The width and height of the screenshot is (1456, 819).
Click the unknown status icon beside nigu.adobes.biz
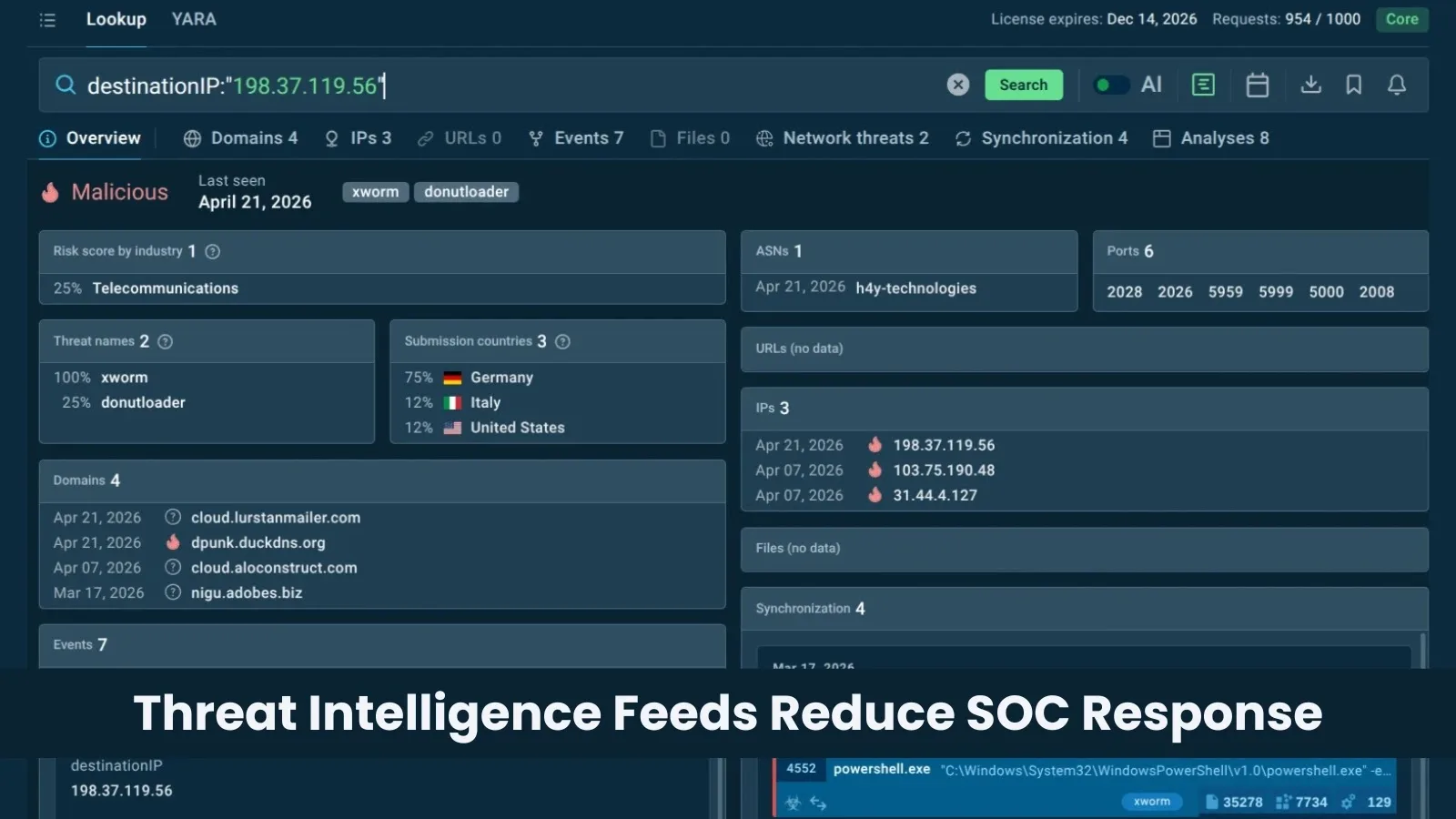click(x=173, y=592)
